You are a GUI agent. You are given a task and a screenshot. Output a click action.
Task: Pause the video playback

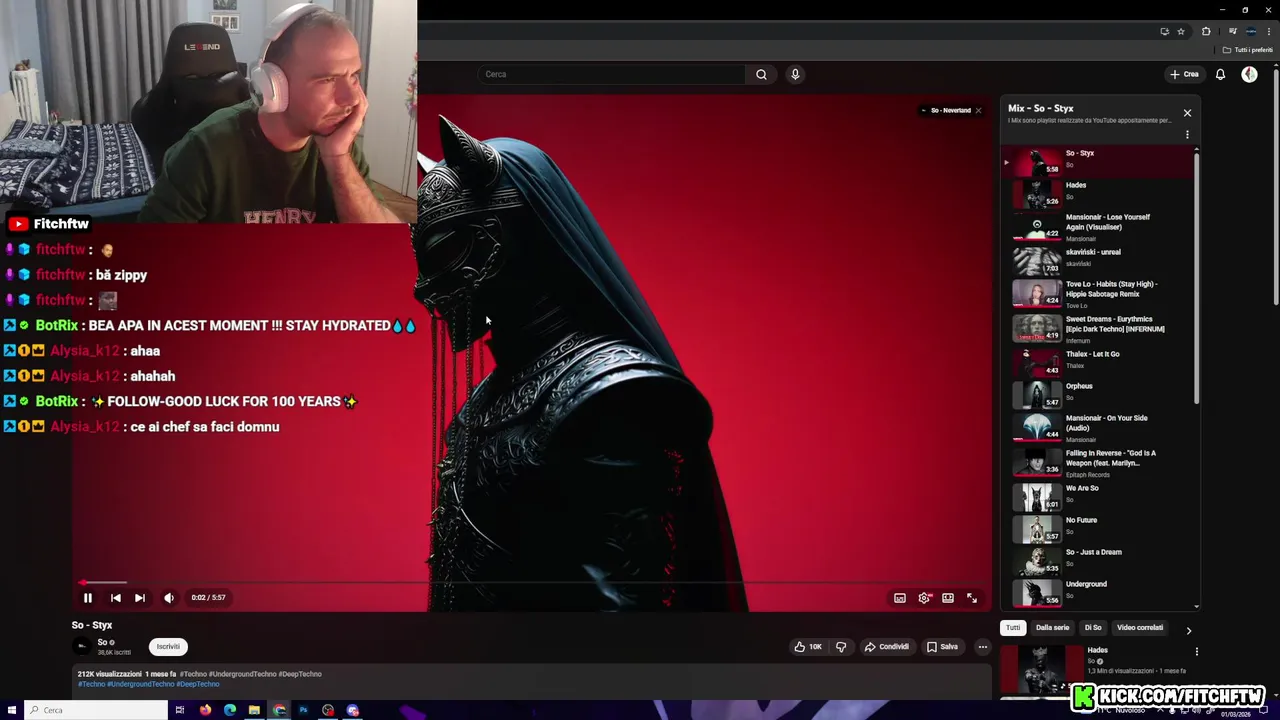[x=88, y=598]
